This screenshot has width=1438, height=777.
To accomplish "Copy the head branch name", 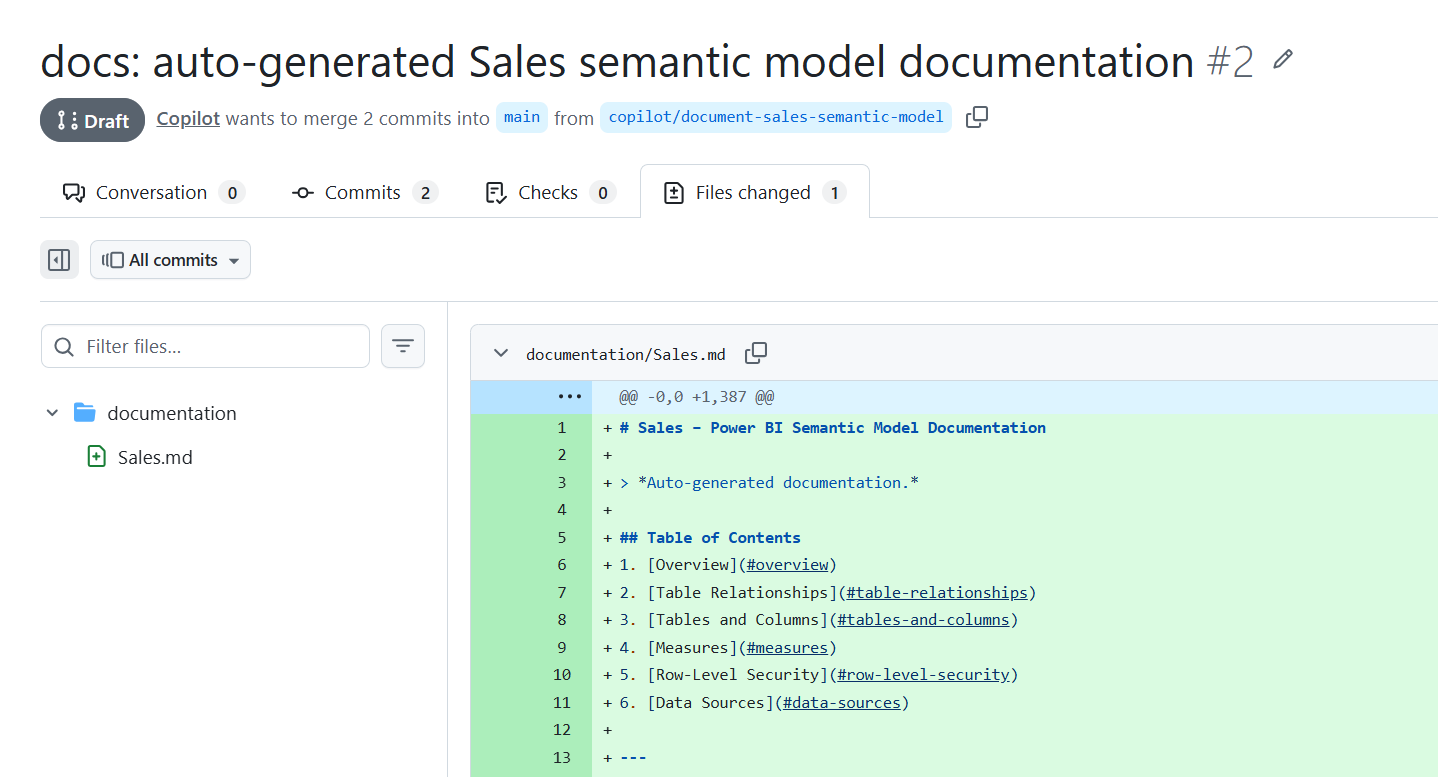I will [977, 118].
